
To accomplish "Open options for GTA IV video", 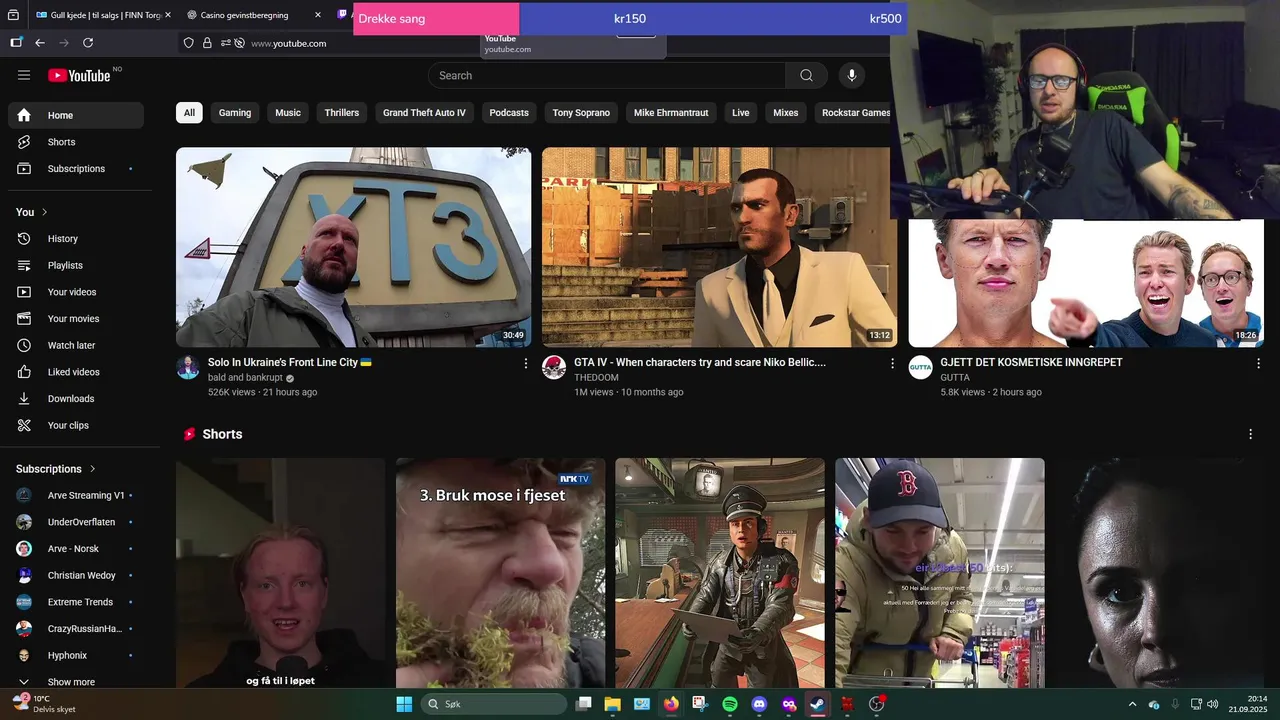I will [x=893, y=364].
